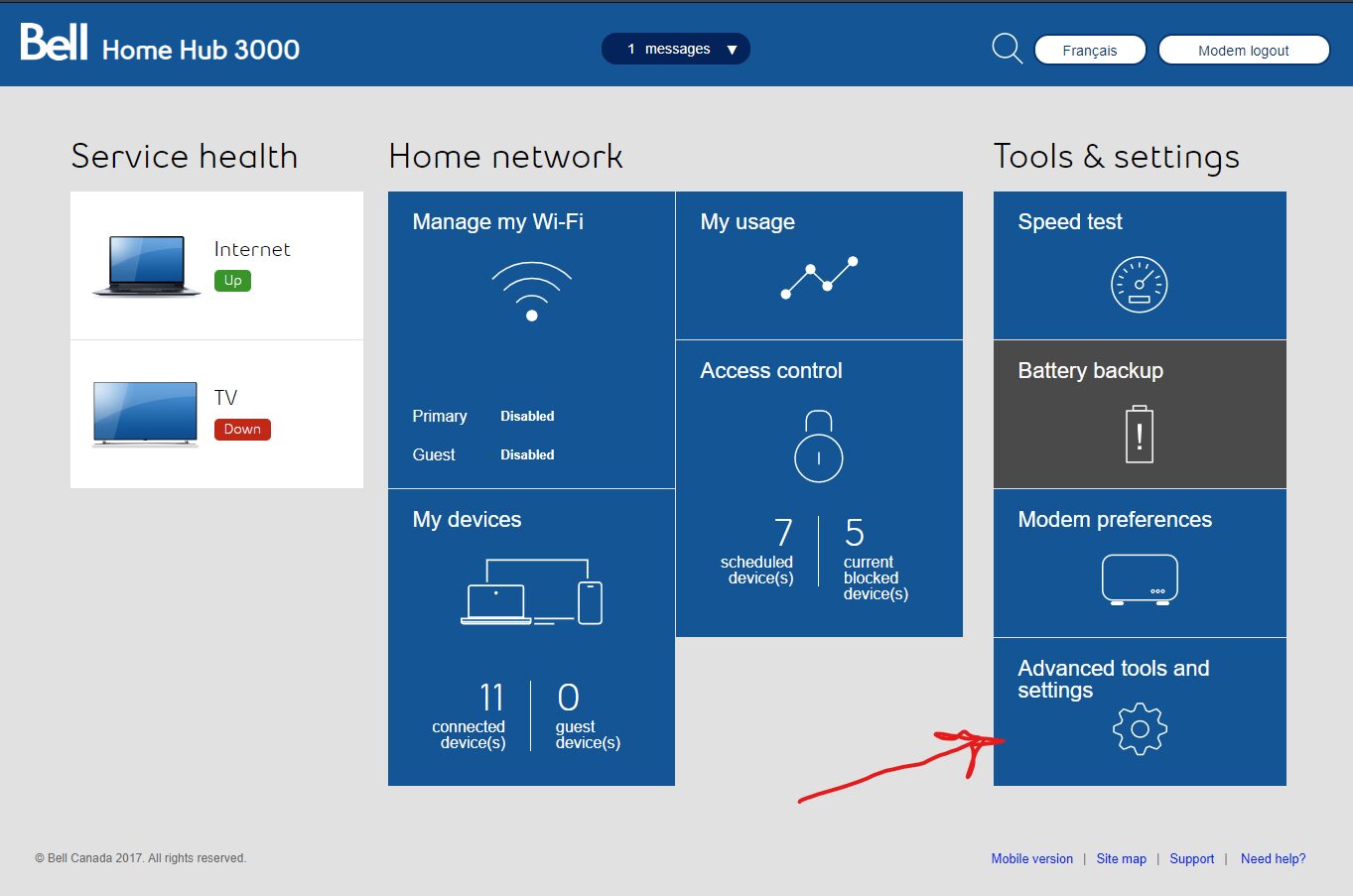This screenshot has height=896, width=1353.
Task: Open Access control via the padlock icon
Action: tap(818, 448)
